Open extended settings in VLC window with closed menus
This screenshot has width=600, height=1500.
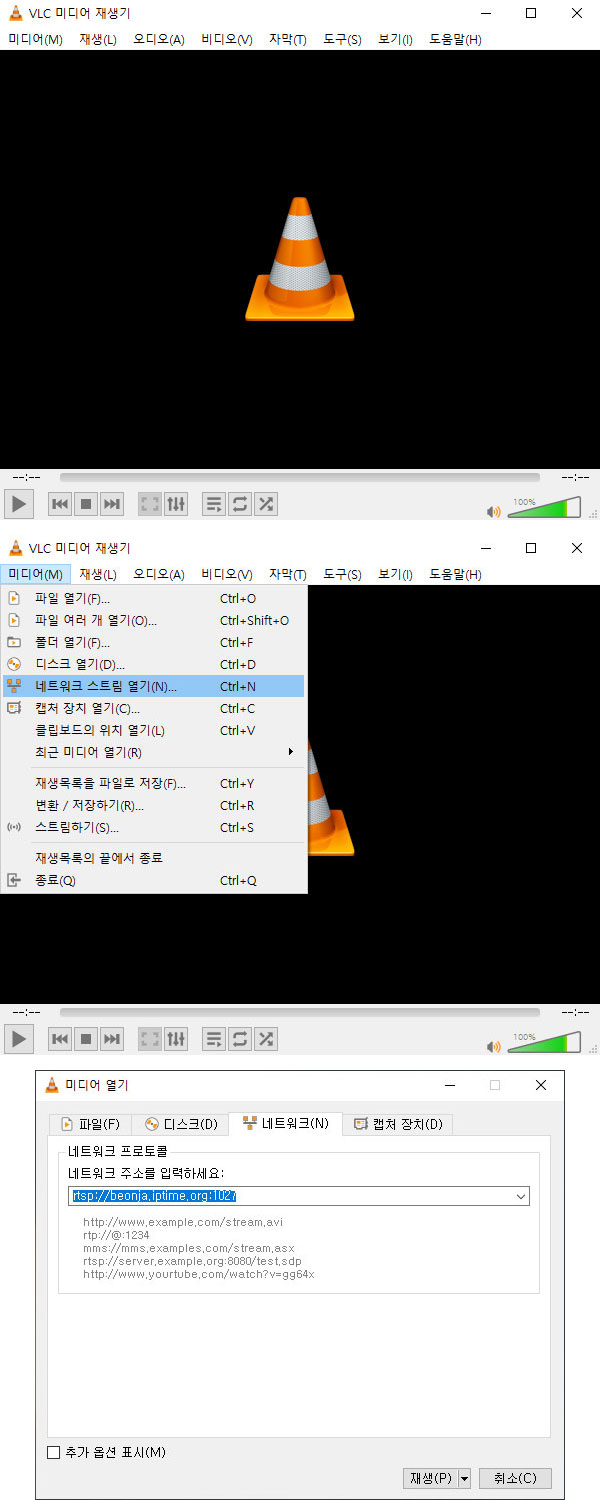(176, 505)
